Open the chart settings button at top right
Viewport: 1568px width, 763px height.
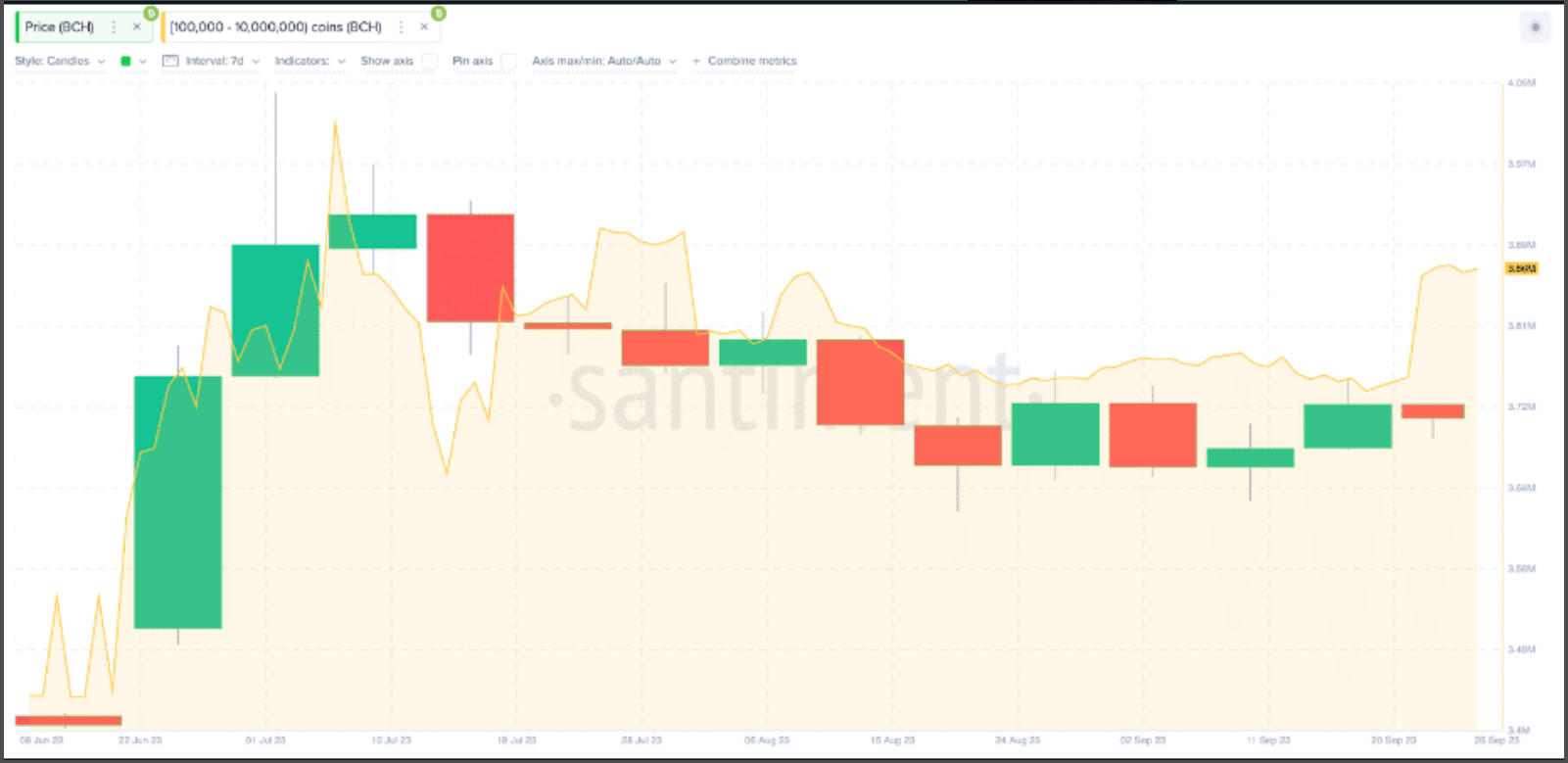[1535, 27]
